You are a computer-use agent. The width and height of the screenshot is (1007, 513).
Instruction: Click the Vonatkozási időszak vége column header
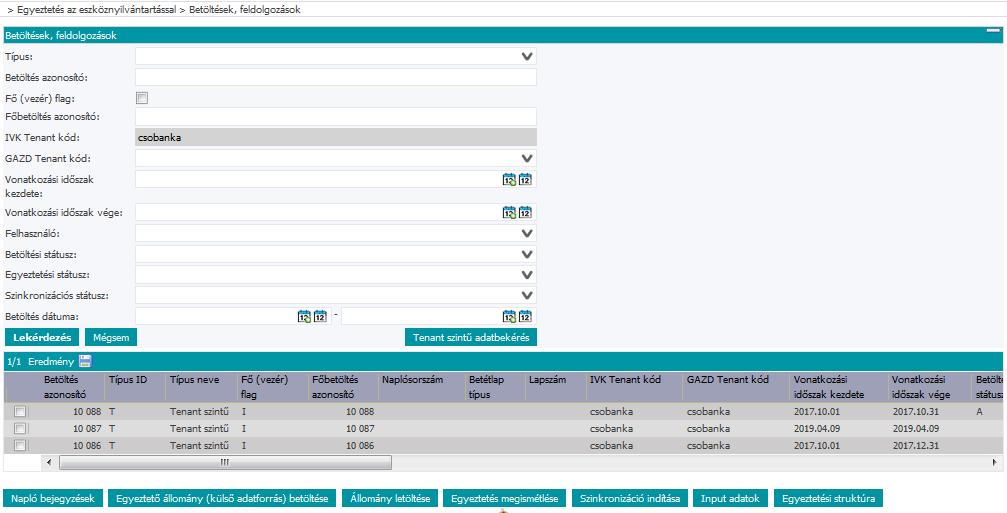point(922,387)
